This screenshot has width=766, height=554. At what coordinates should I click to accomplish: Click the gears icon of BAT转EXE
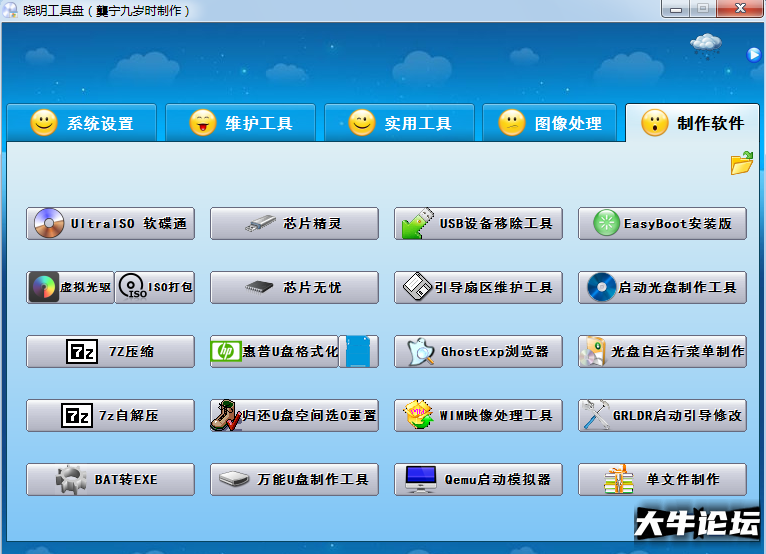click(71, 479)
